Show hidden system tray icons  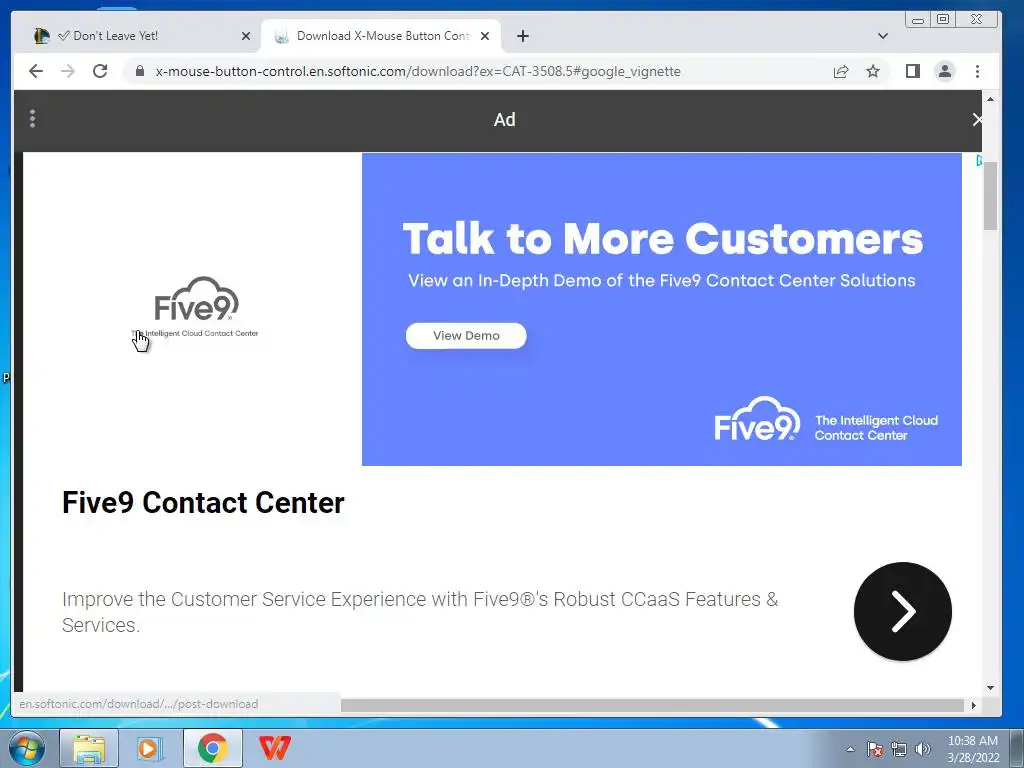point(850,750)
